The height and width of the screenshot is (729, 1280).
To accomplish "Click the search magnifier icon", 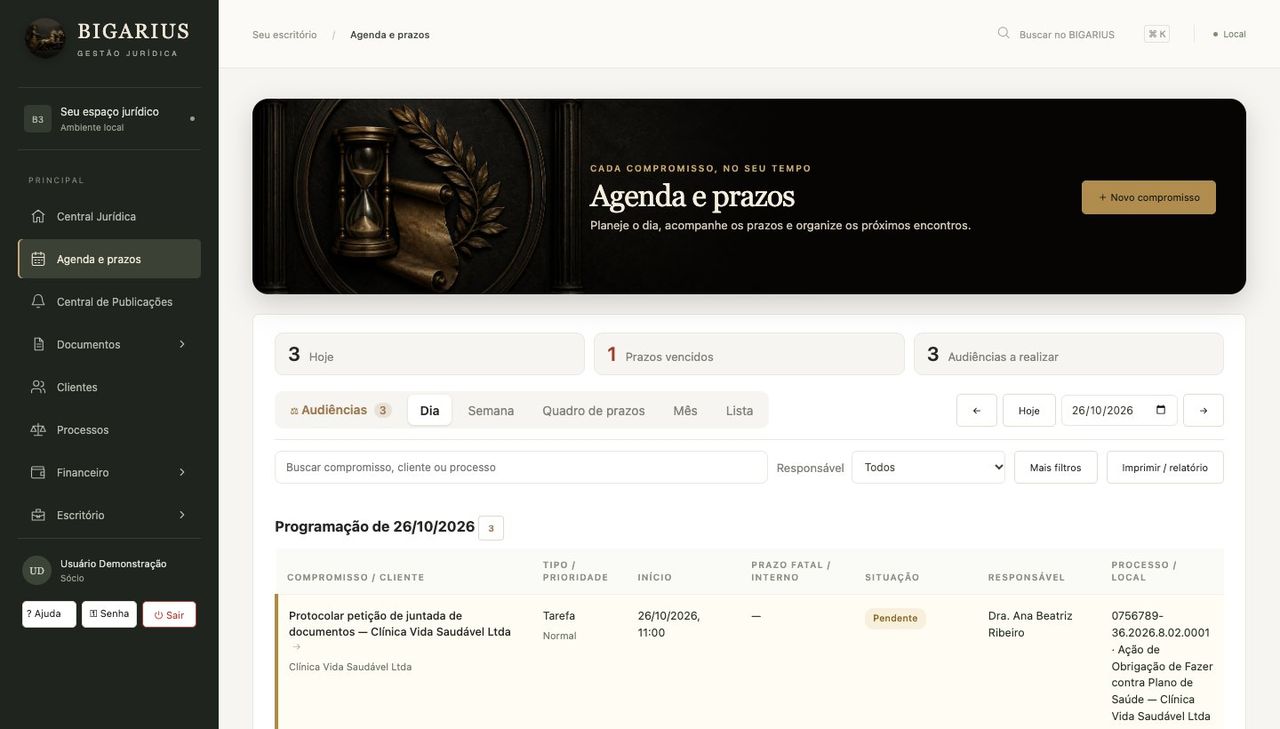I will (x=1003, y=33).
